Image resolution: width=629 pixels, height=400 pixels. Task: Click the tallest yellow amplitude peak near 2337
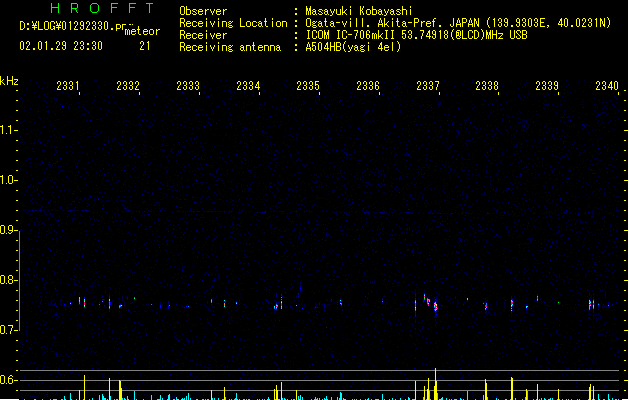coord(435,384)
